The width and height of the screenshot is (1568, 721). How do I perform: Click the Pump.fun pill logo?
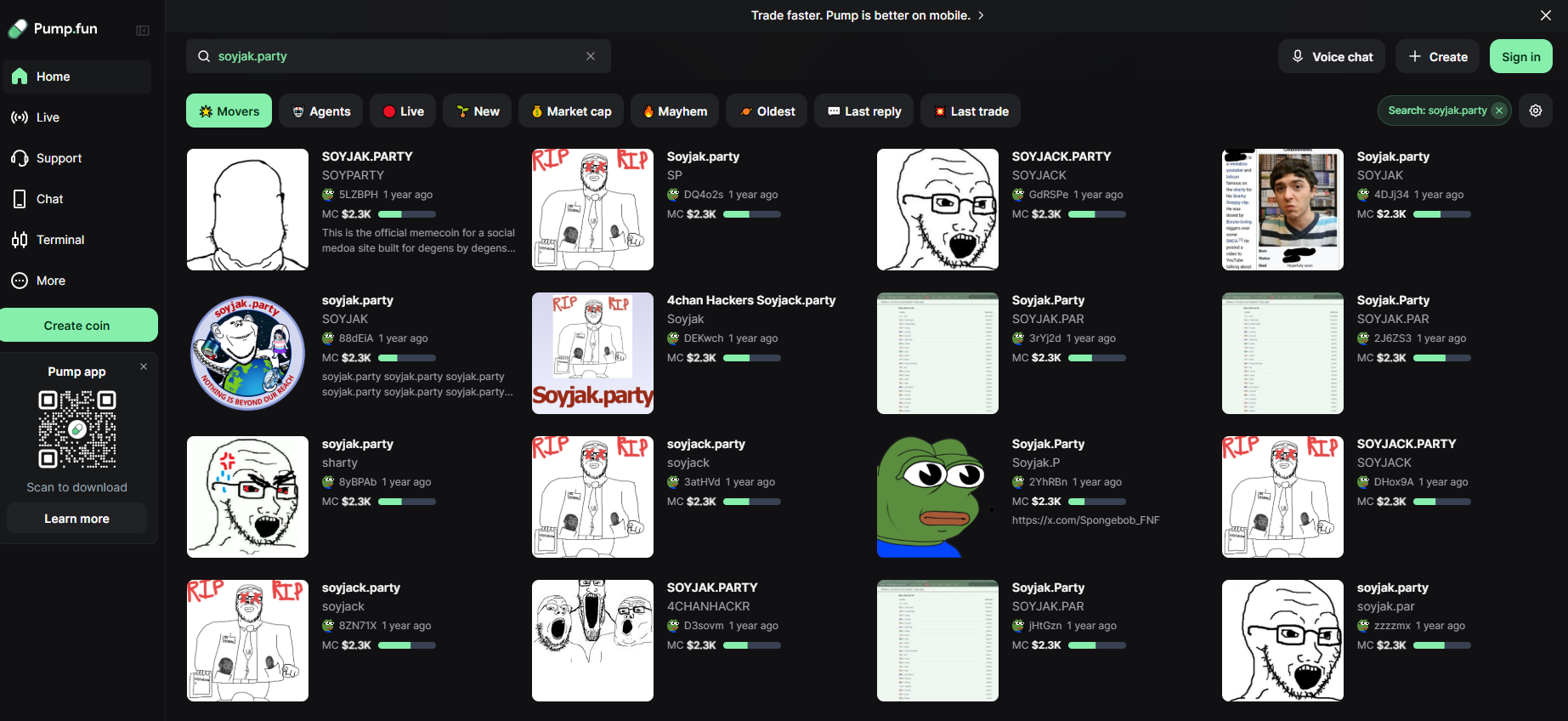18,29
